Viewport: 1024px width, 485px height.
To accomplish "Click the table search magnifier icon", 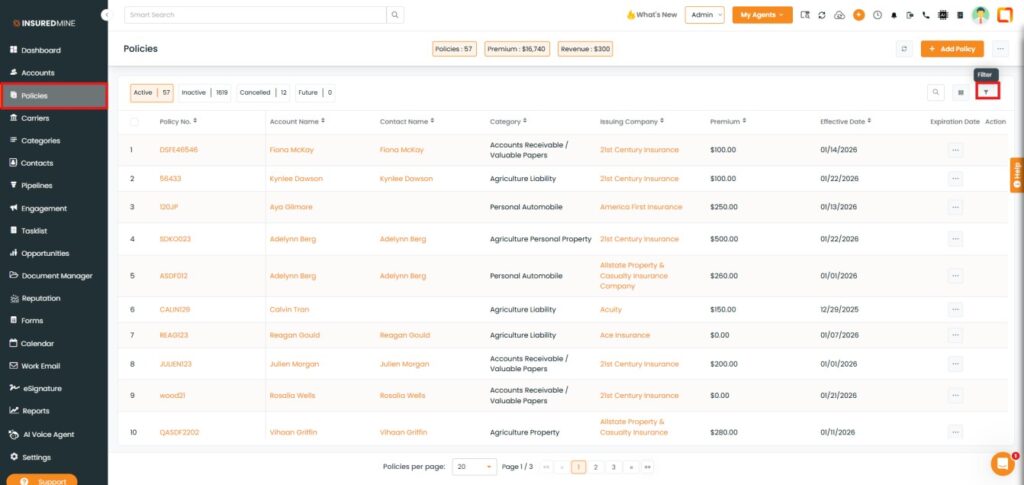I will coord(936,92).
